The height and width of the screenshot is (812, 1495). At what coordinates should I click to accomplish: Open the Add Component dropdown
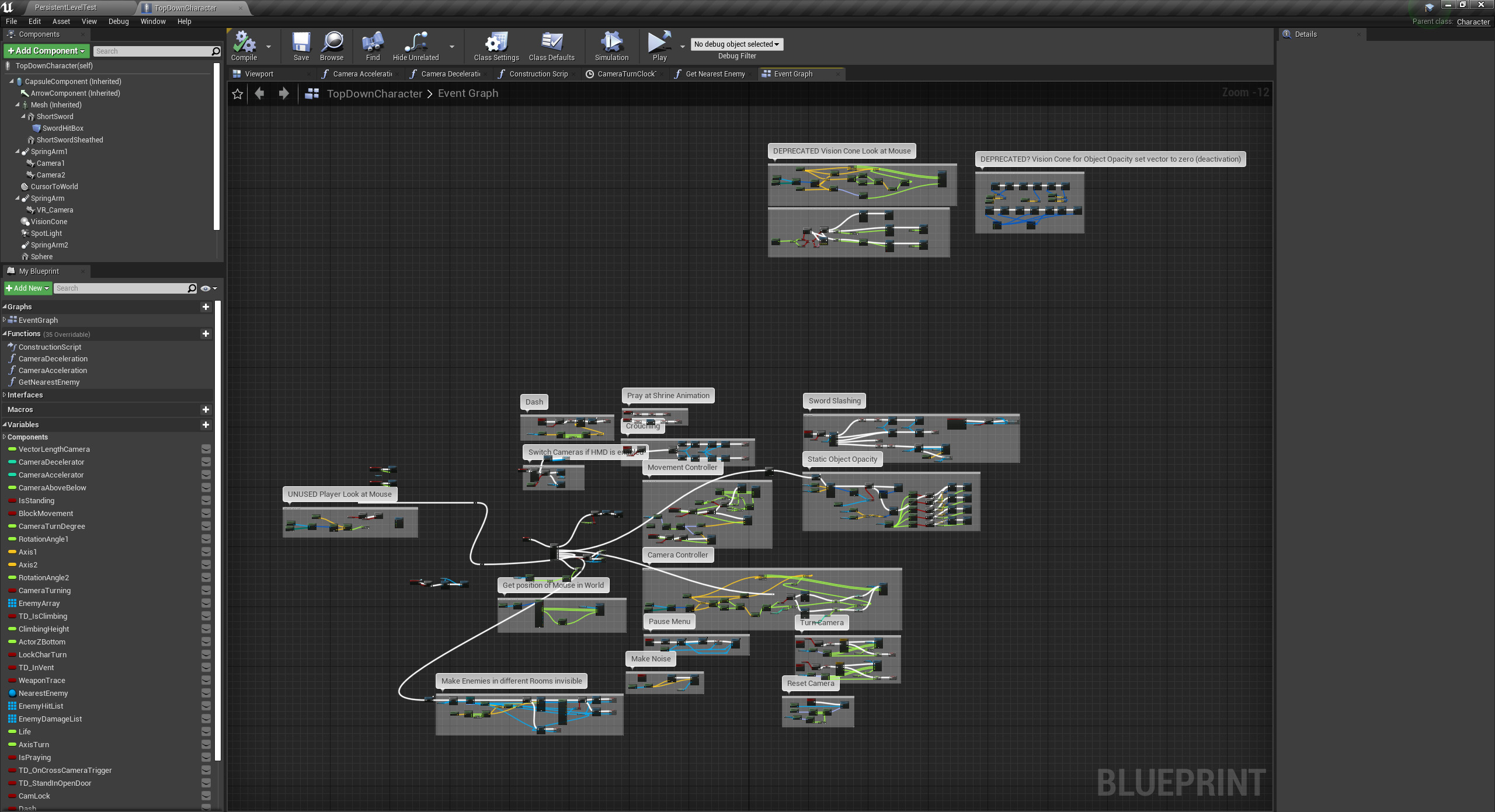point(47,51)
